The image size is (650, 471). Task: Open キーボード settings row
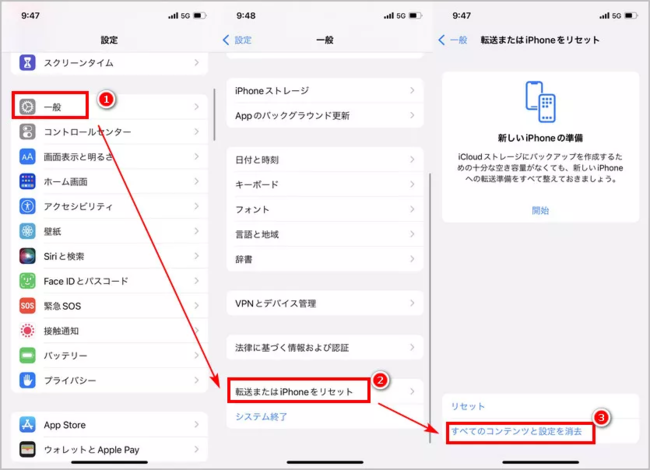[x=325, y=185]
